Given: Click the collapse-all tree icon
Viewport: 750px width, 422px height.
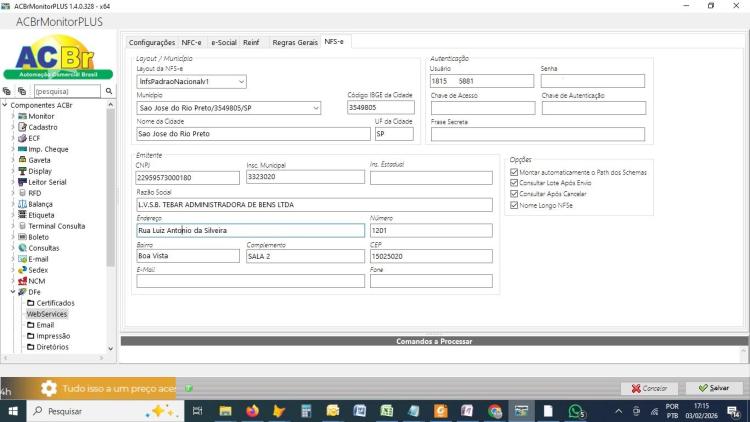Looking at the screenshot, I should point(22,91).
